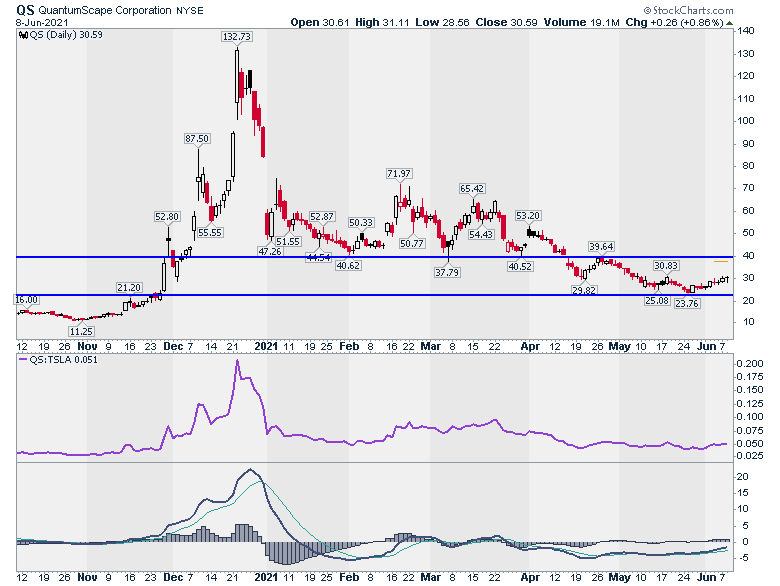Click the 0.200 tick on the ratio axis
Viewport: 780px width, 586px height.
coord(750,364)
